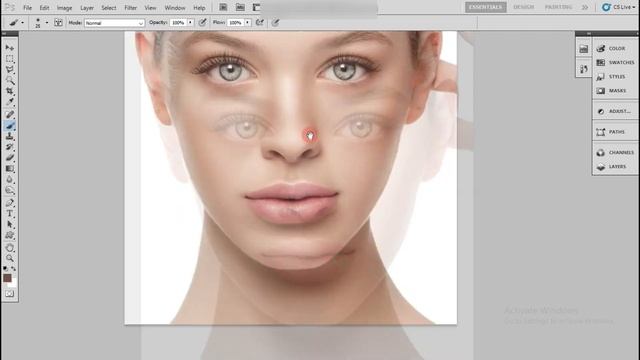This screenshot has width=640, height=360.
Task: Open the Edit menu
Action: [44, 8]
